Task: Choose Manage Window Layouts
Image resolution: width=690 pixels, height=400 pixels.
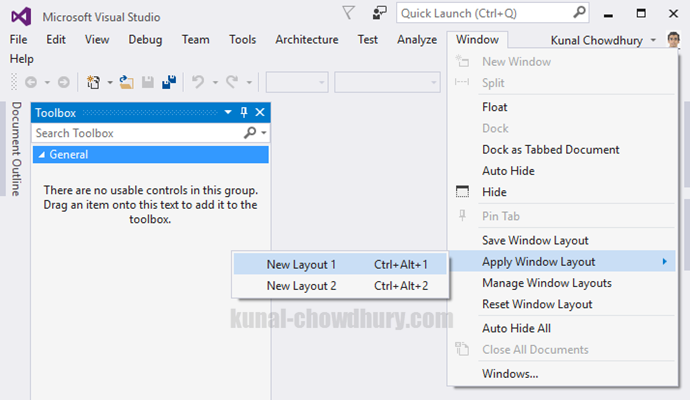Action: pos(563,283)
